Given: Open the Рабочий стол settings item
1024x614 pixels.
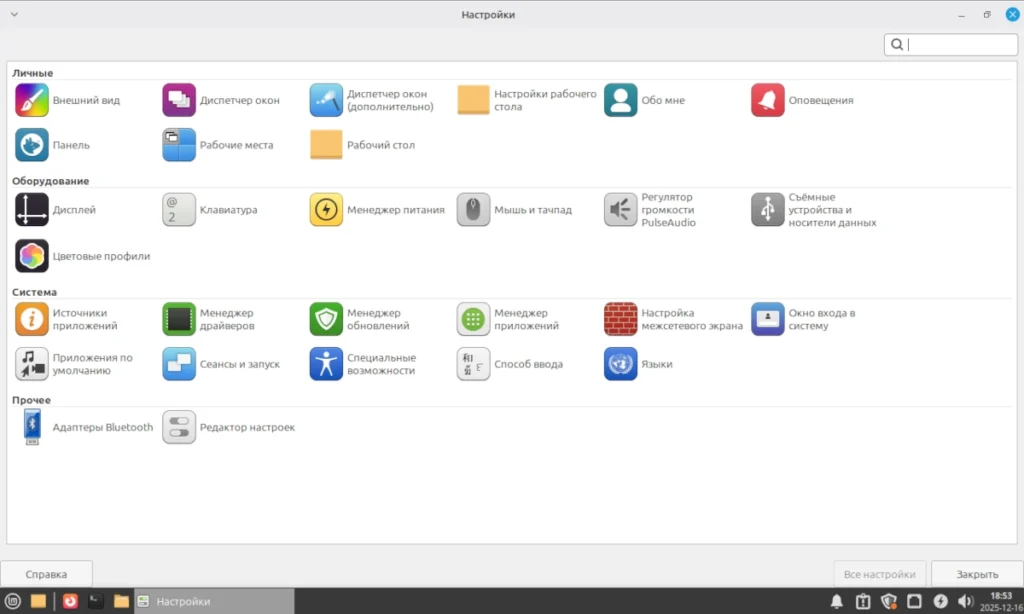Looking at the screenshot, I should pos(362,145).
